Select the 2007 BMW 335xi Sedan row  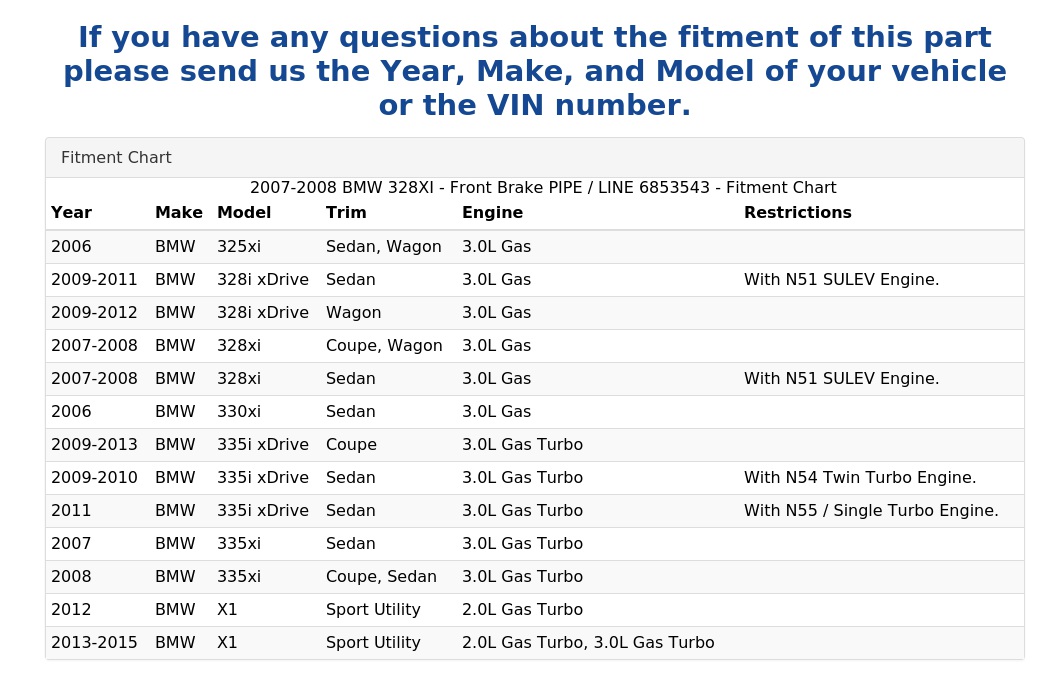(535, 544)
